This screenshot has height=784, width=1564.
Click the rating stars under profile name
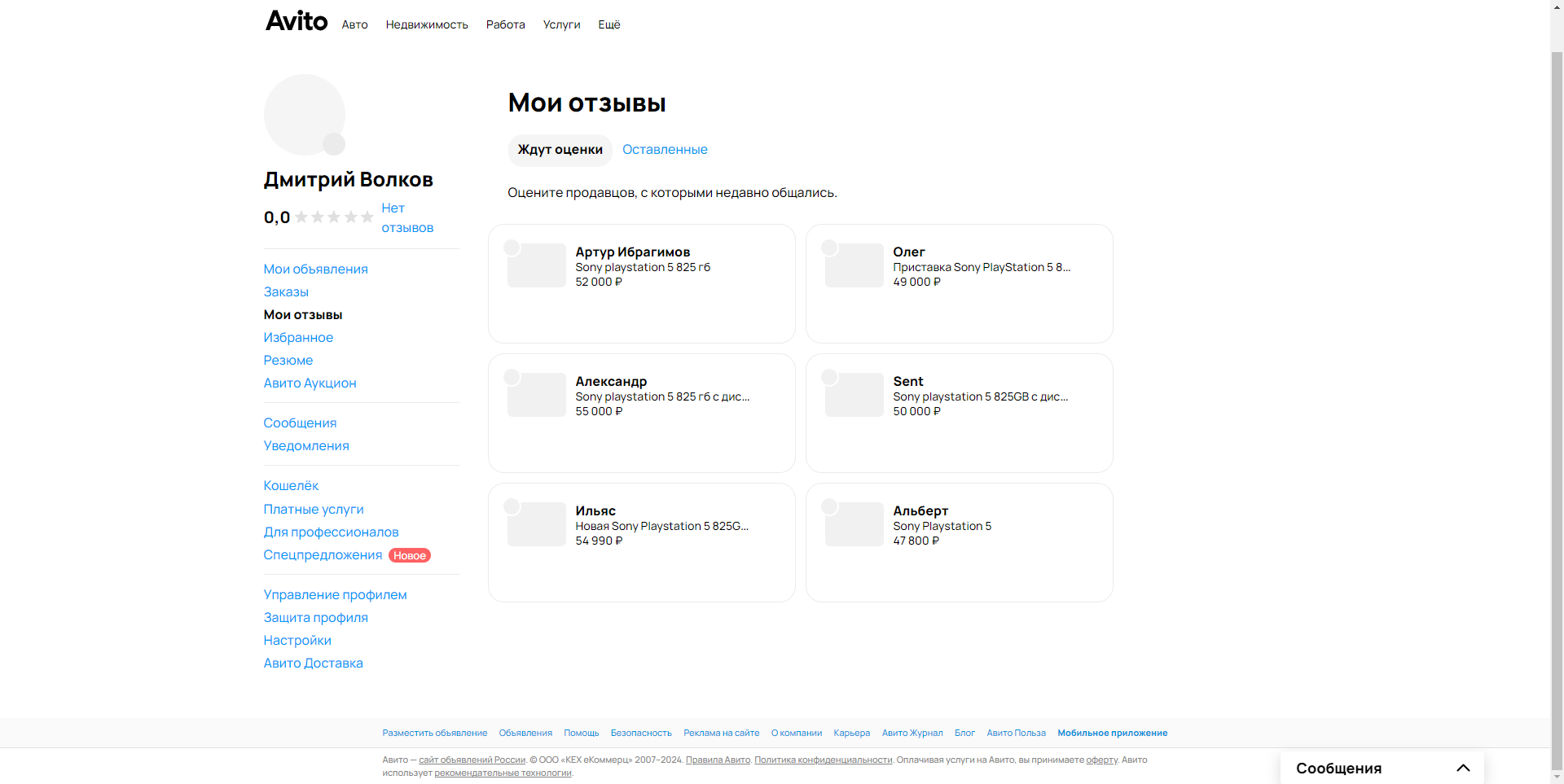click(x=334, y=217)
